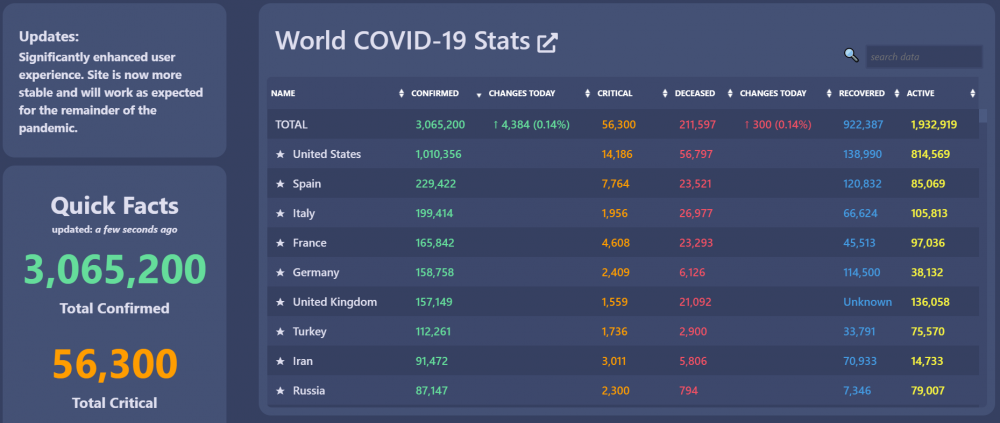Mark United Kingdom with its star icon
Screen dimensions: 1000x423
(279, 302)
